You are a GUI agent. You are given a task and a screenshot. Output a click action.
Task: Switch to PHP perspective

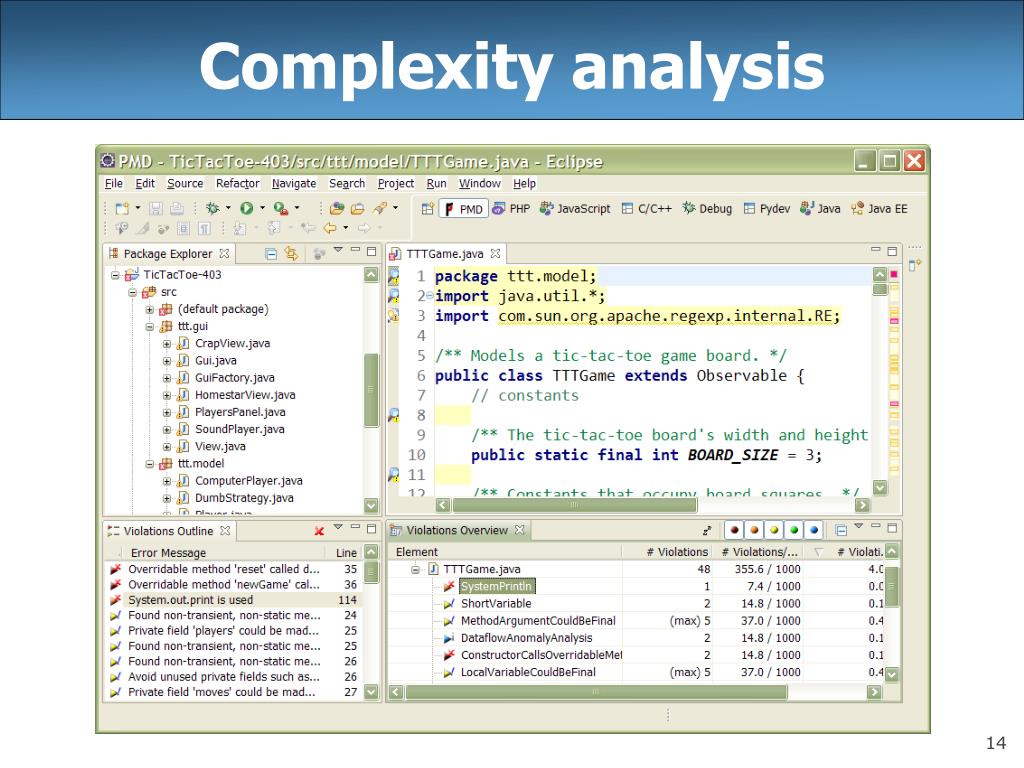click(511, 209)
